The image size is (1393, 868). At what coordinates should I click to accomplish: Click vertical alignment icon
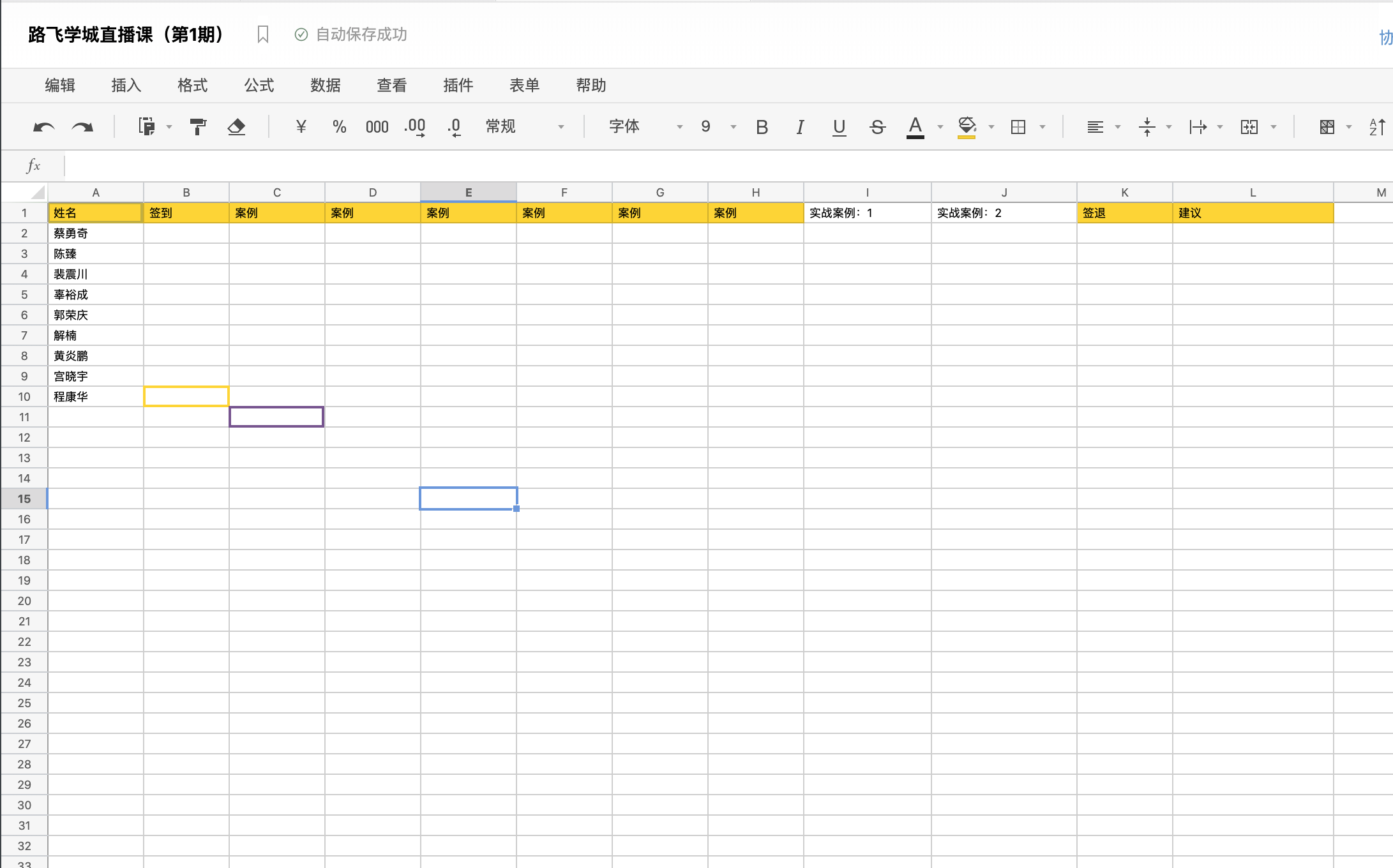tap(1147, 127)
